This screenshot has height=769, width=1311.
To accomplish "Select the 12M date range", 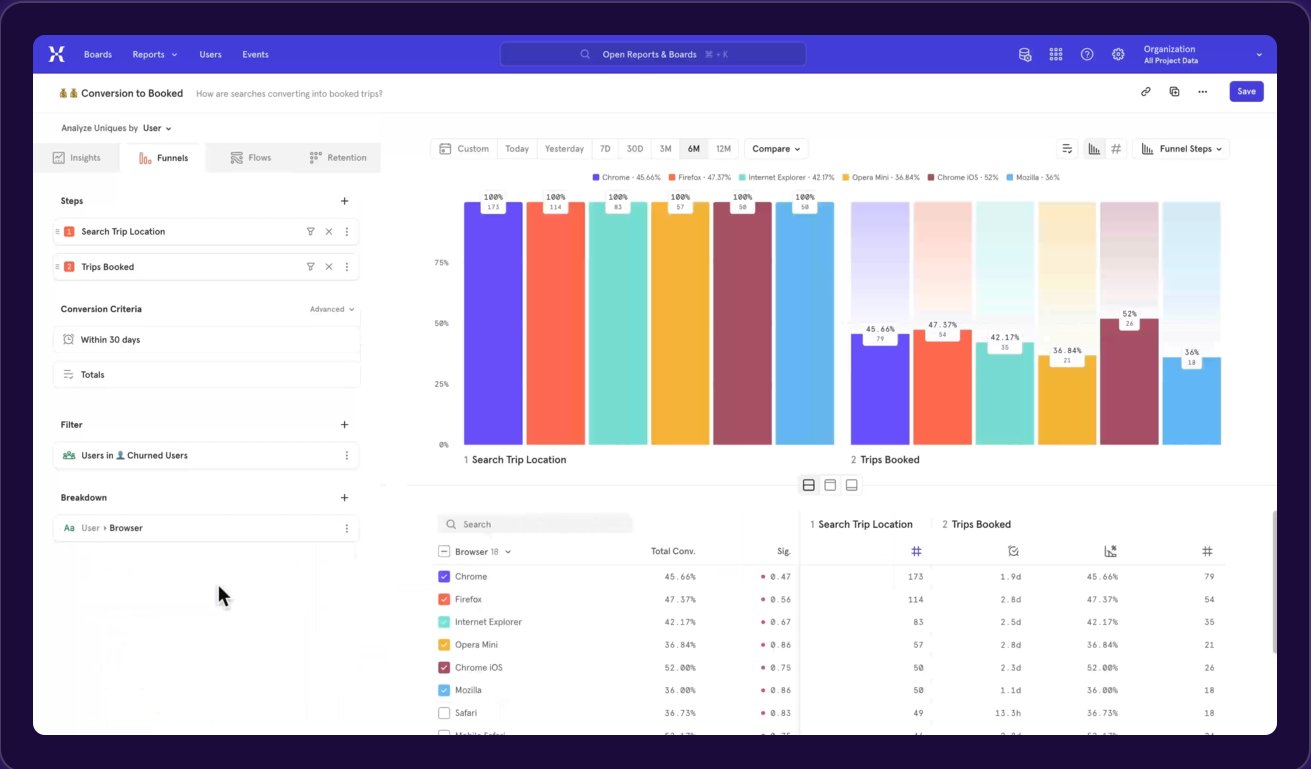I will pos(723,149).
